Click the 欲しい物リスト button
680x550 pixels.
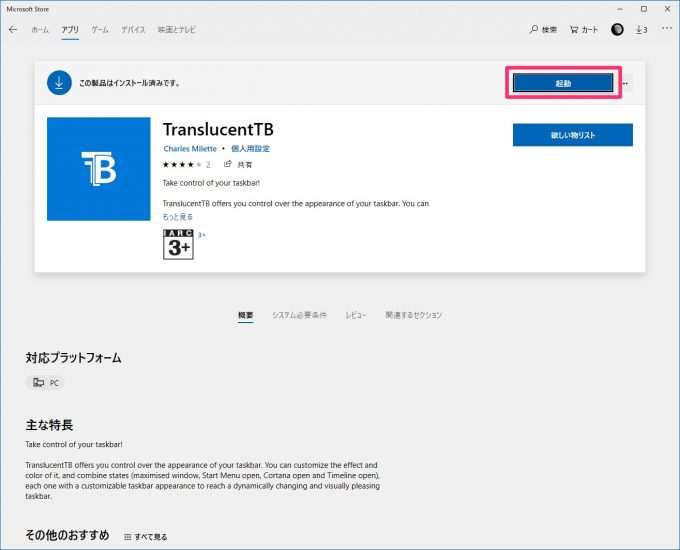pyautogui.click(x=572, y=135)
